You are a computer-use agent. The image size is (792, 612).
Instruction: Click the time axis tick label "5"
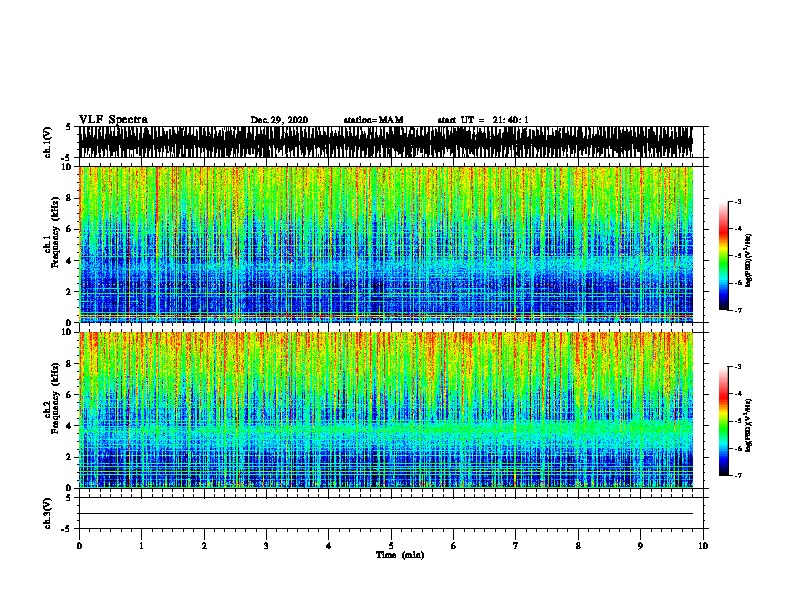point(391,546)
